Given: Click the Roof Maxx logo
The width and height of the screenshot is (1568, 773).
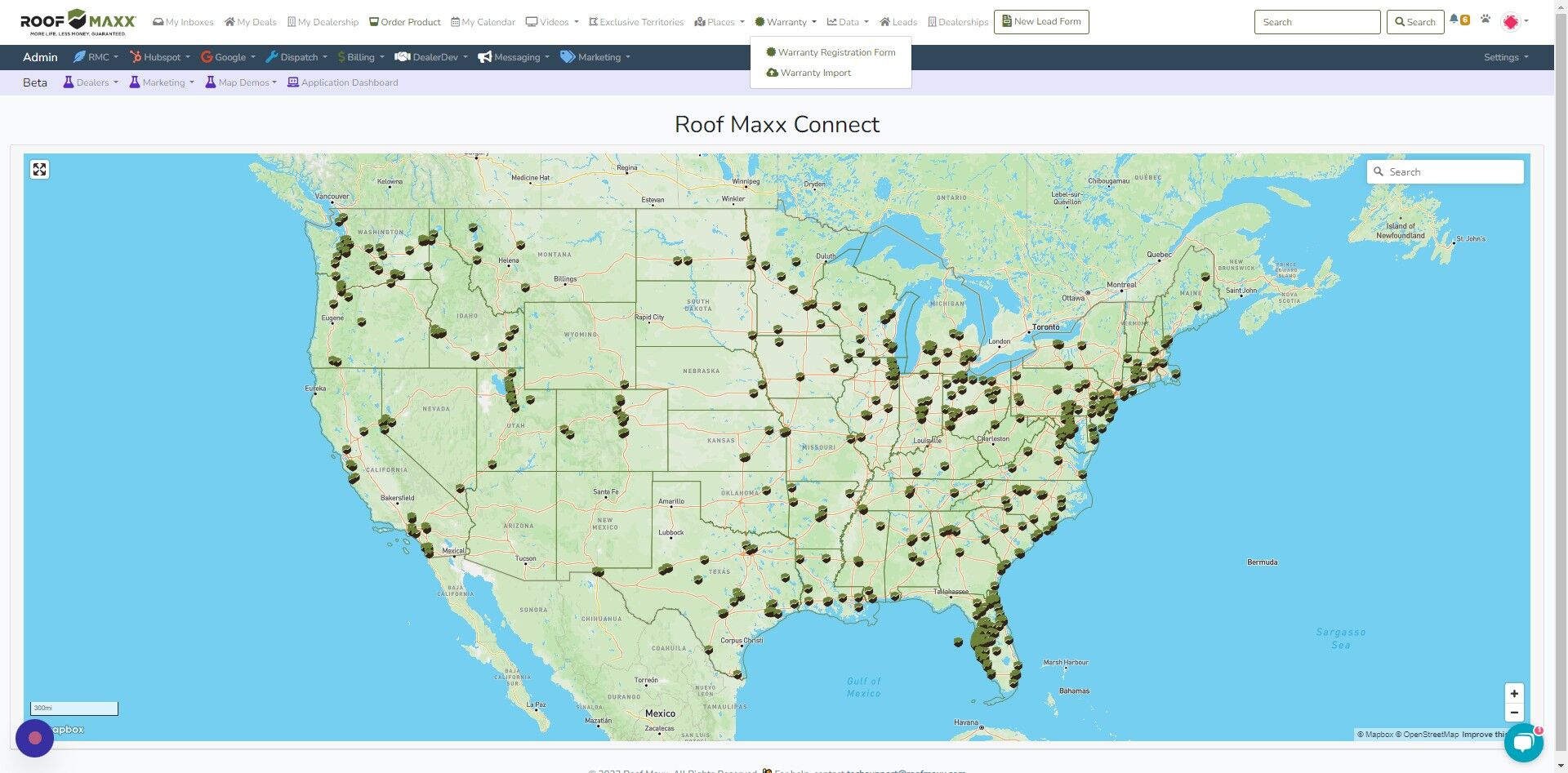Looking at the screenshot, I should (x=78, y=22).
